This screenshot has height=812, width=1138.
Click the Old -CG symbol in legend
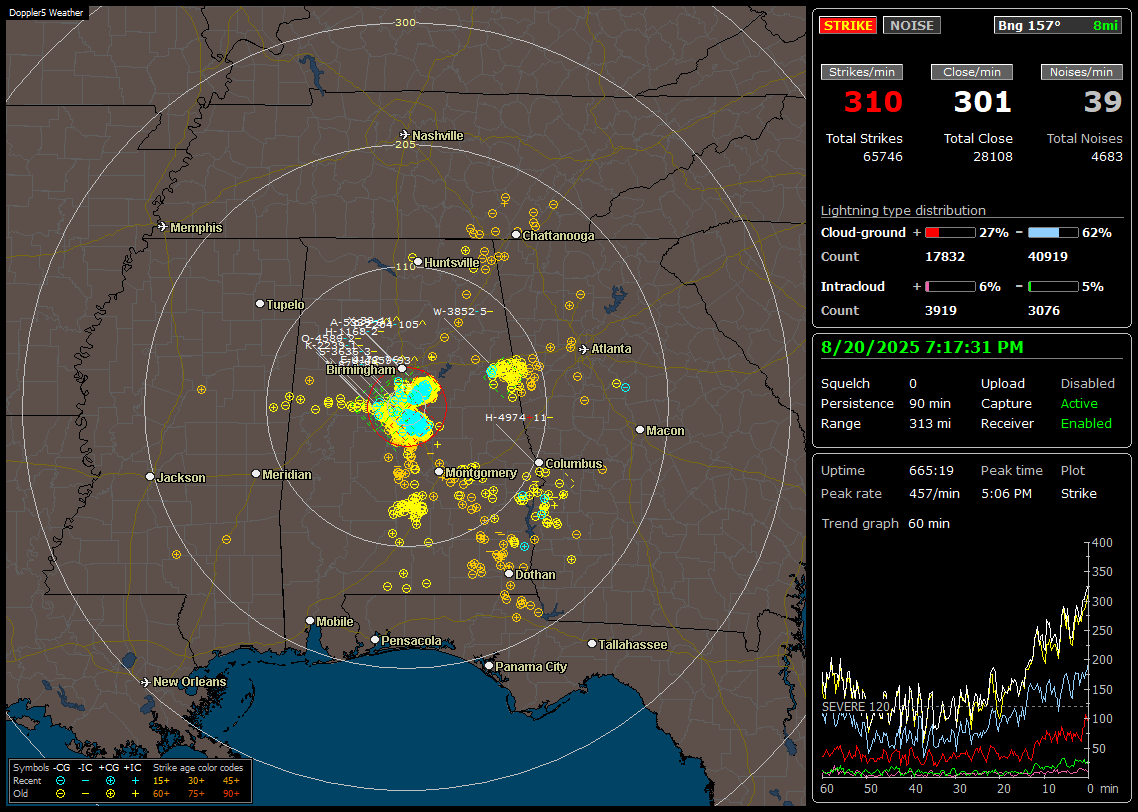(61, 794)
